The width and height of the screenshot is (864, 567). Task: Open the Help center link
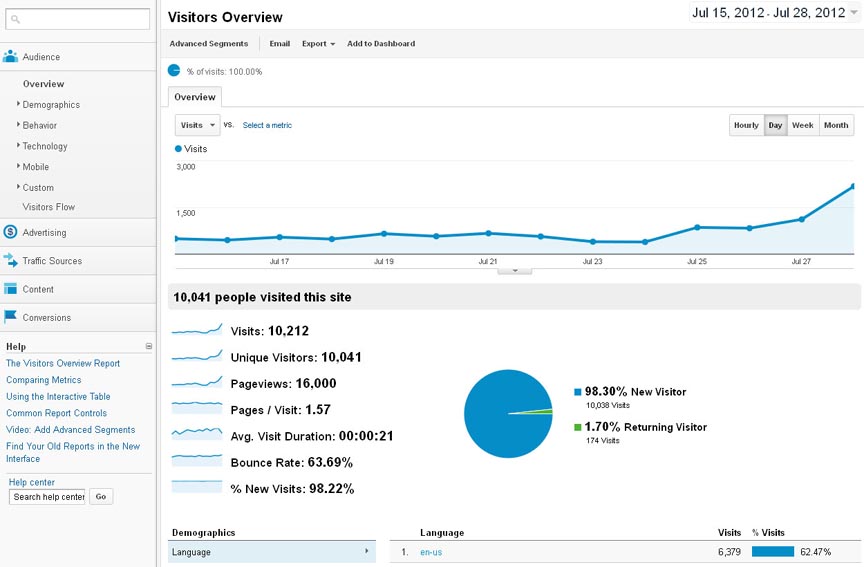(31, 482)
